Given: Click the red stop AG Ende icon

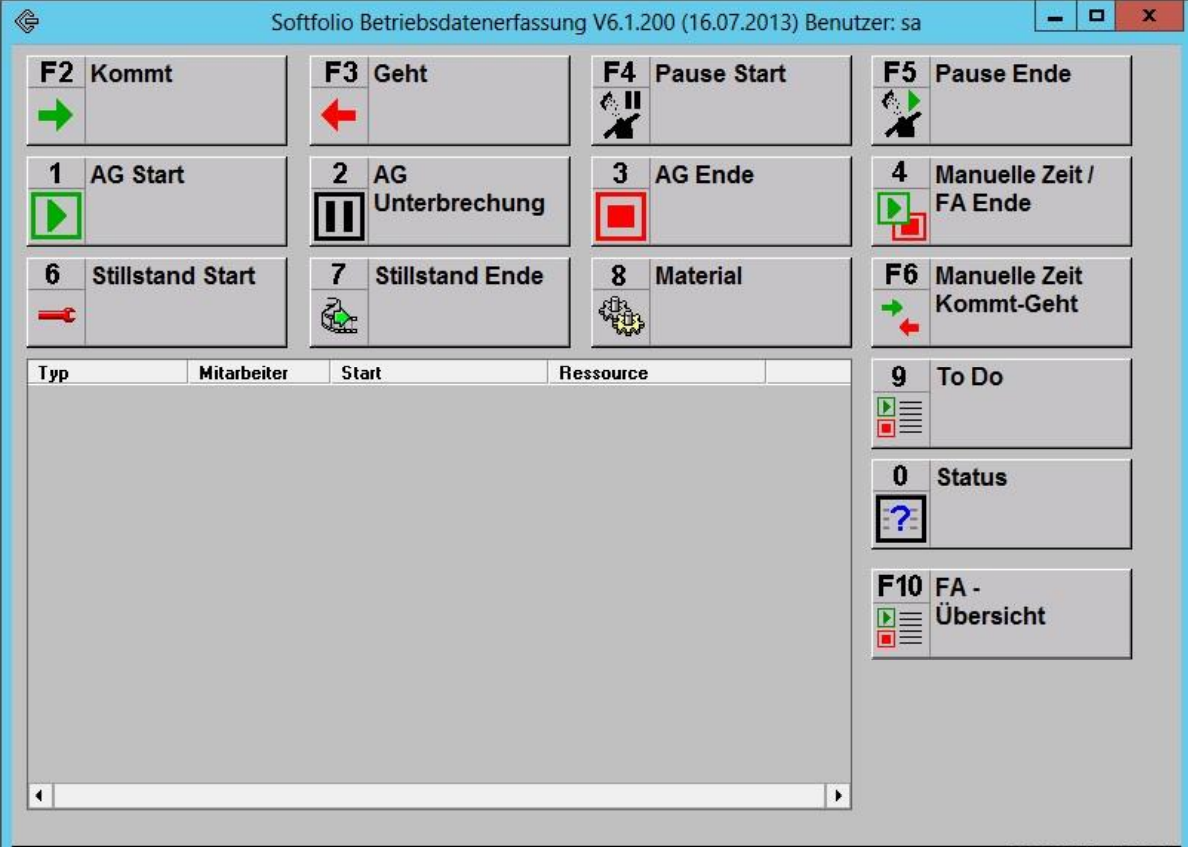Looking at the screenshot, I should [621, 216].
